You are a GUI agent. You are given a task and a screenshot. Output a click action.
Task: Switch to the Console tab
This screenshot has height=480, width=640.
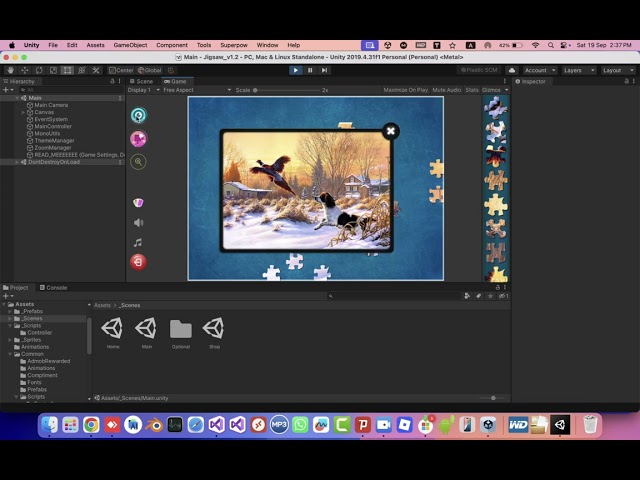[x=53, y=288]
